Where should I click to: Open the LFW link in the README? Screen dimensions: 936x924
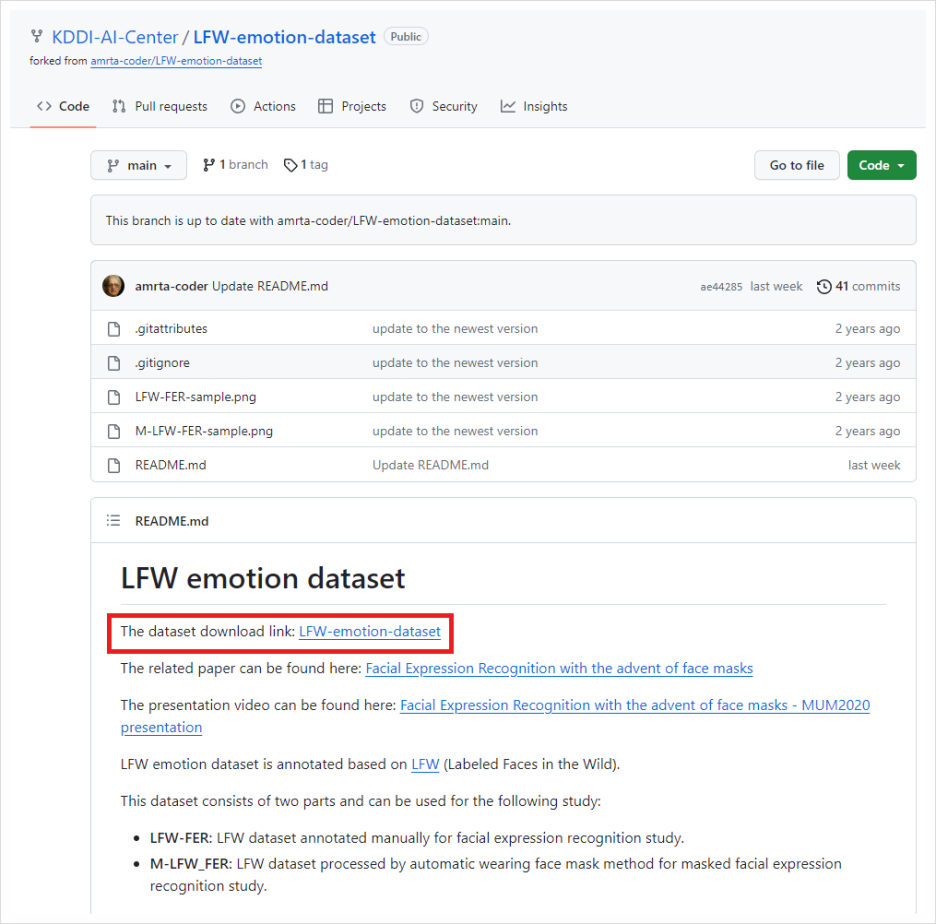pyautogui.click(x=425, y=764)
